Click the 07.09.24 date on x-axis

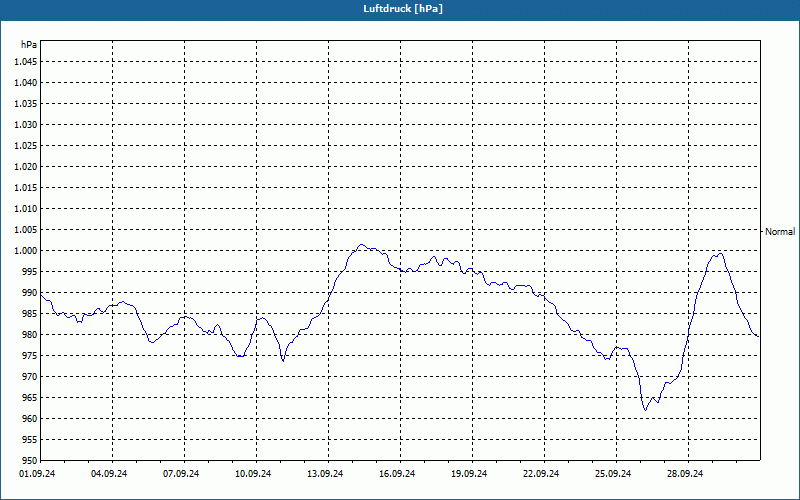click(x=181, y=473)
